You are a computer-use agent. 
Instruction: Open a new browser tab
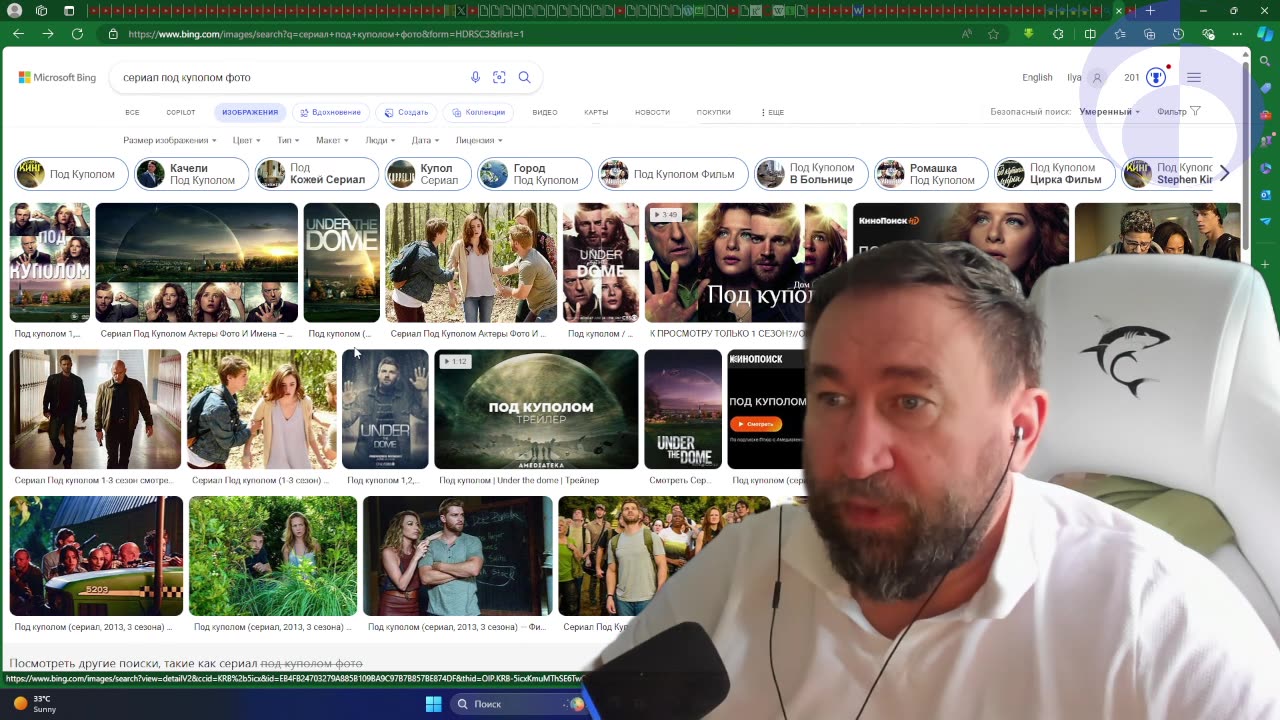tap(1150, 10)
